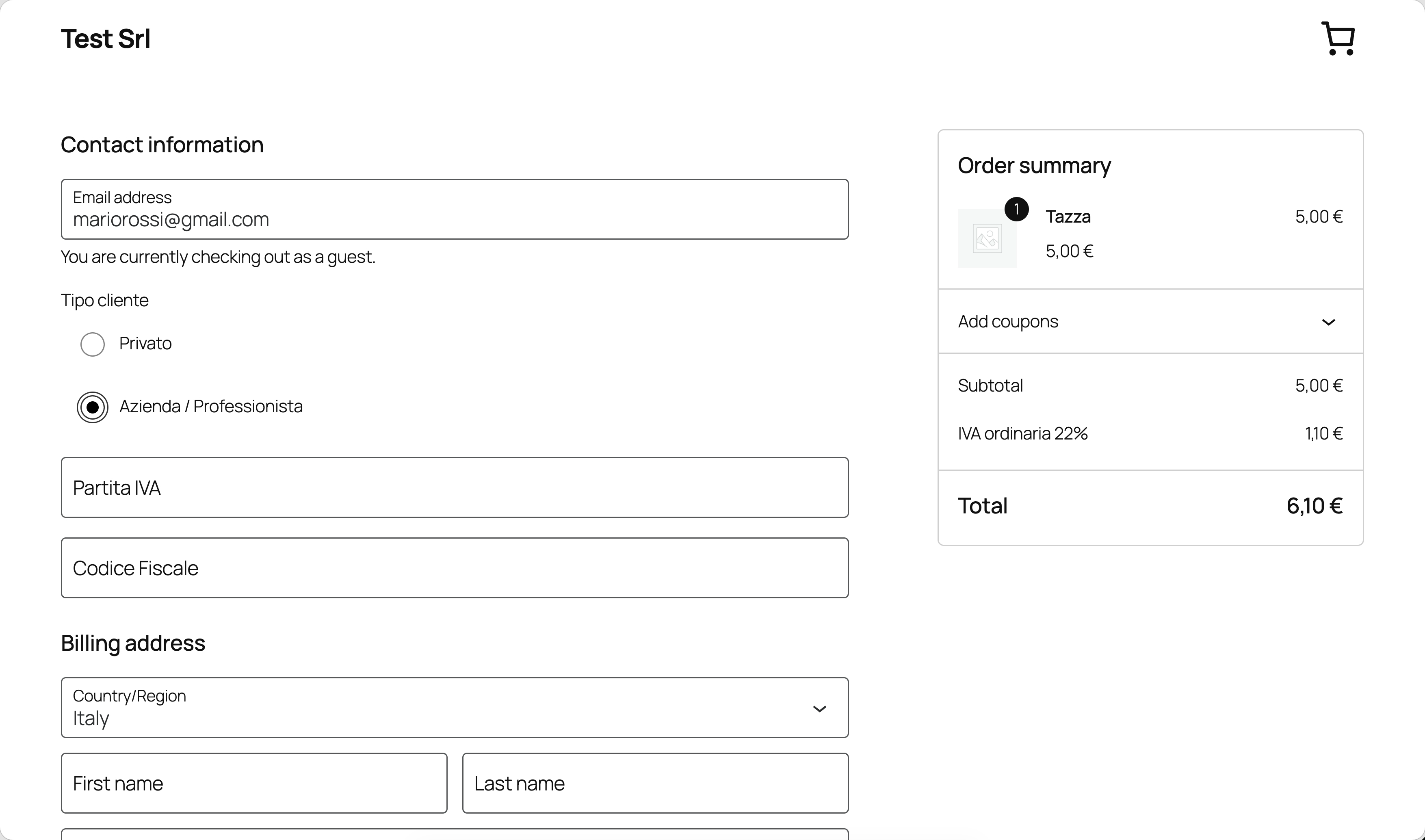The height and width of the screenshot is (840, 1425).
Task: Click the Order summary heading
Action: pos(1035,166)
